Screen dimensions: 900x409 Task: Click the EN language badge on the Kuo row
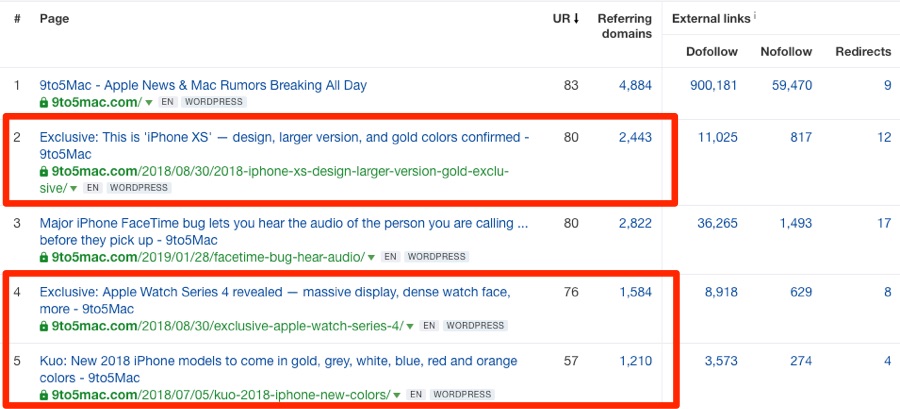tap(416, 395)
